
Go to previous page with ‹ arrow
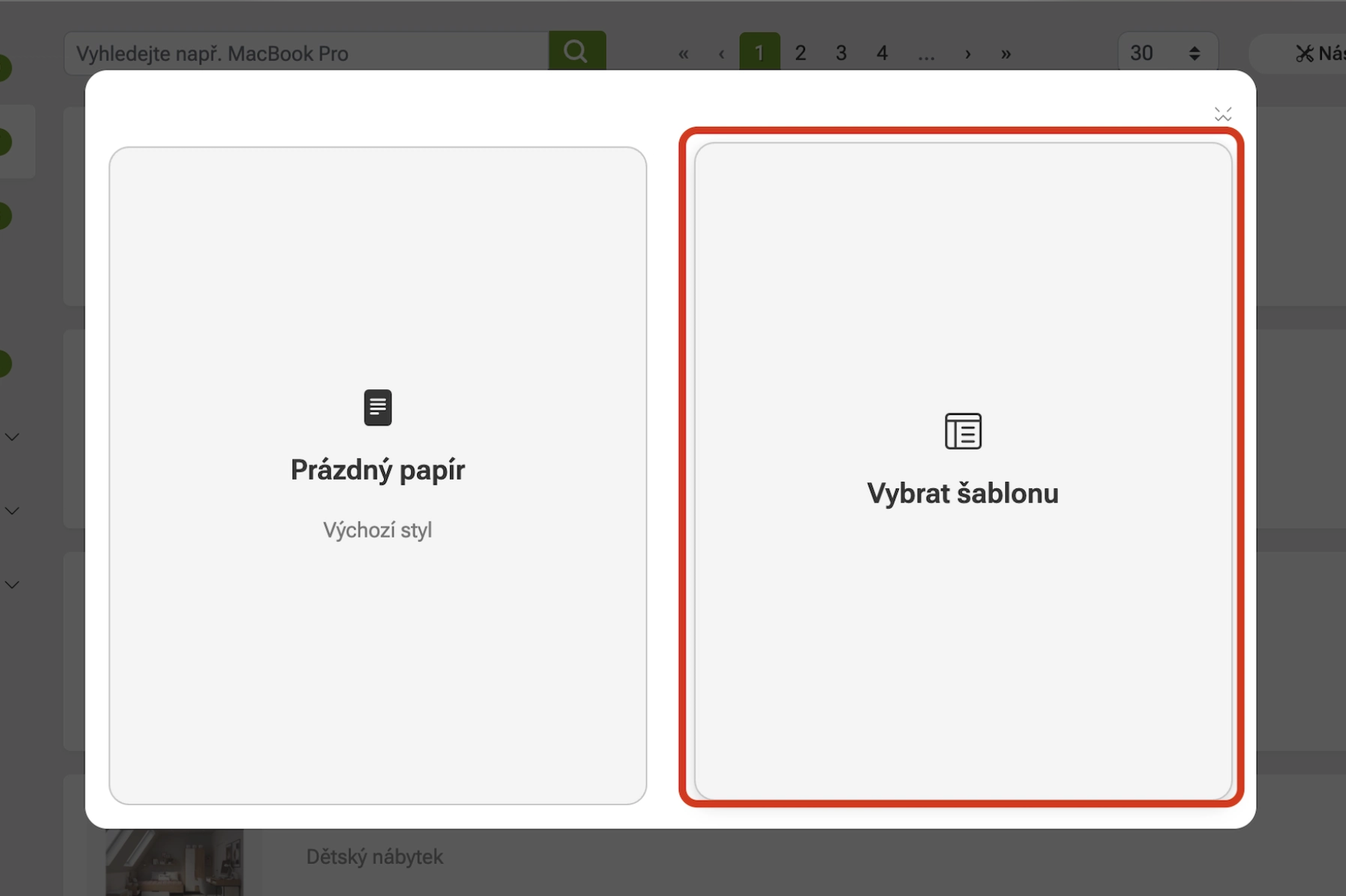point(721,54)
